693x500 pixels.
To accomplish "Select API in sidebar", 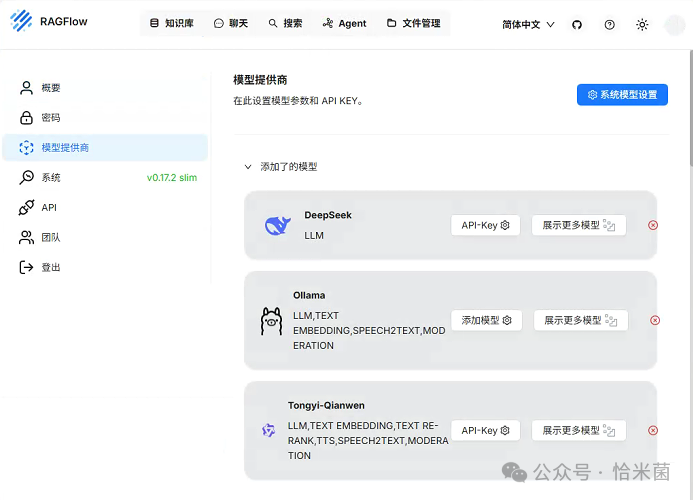I will pos(105,207).
